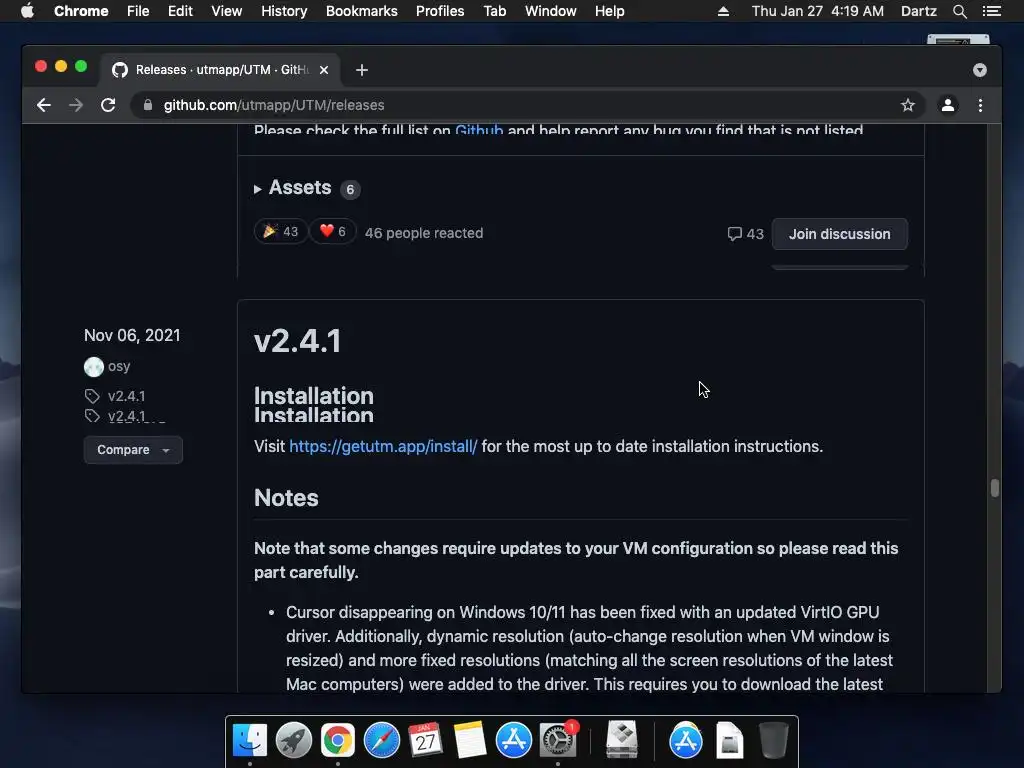Open the Chrome application menu
This screenshot has width=1024, height=768.
click(x=81, y=11)
